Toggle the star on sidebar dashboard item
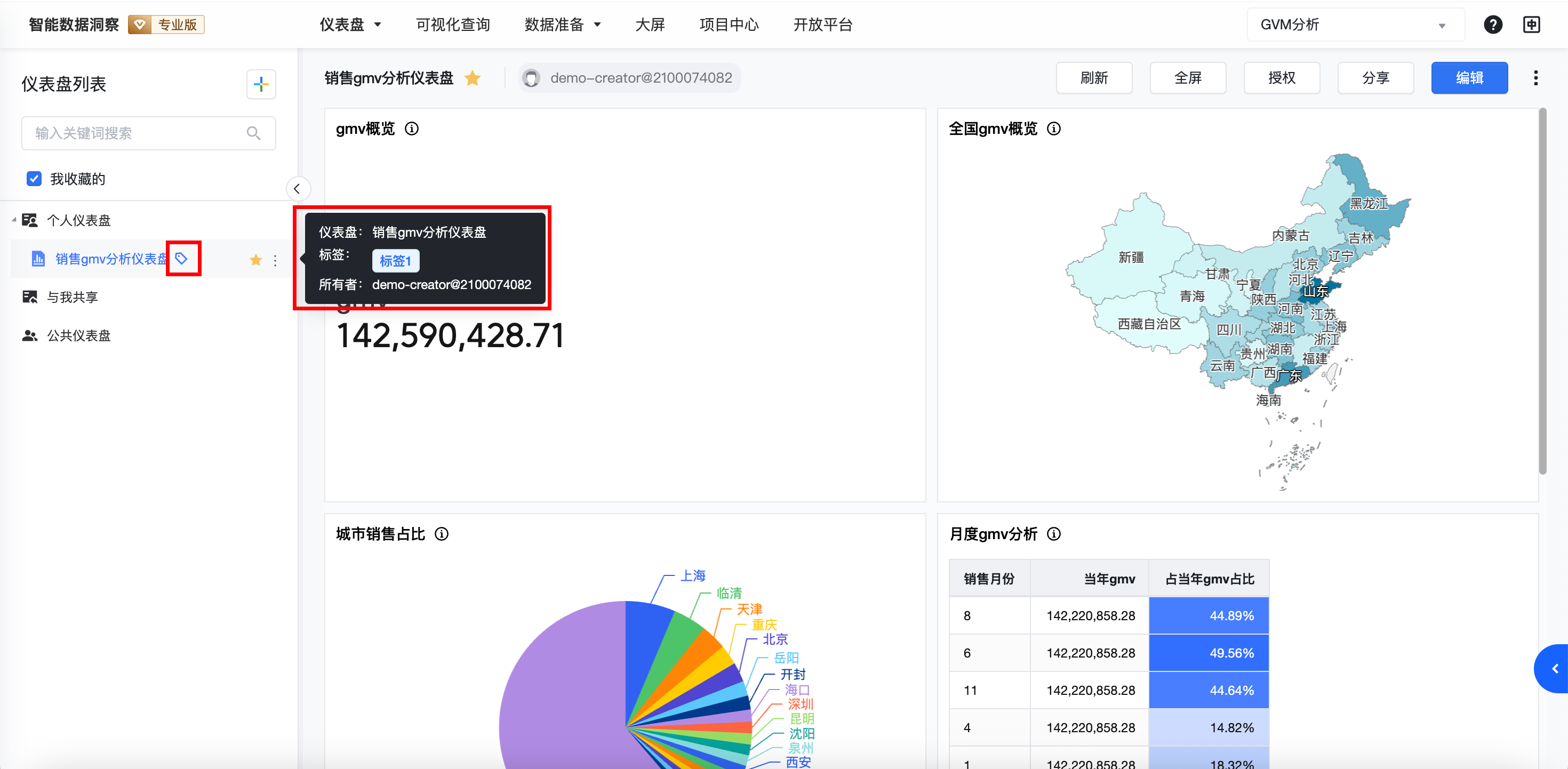Viewport: 1568px width, 769px height. click(x=255, y=261)
